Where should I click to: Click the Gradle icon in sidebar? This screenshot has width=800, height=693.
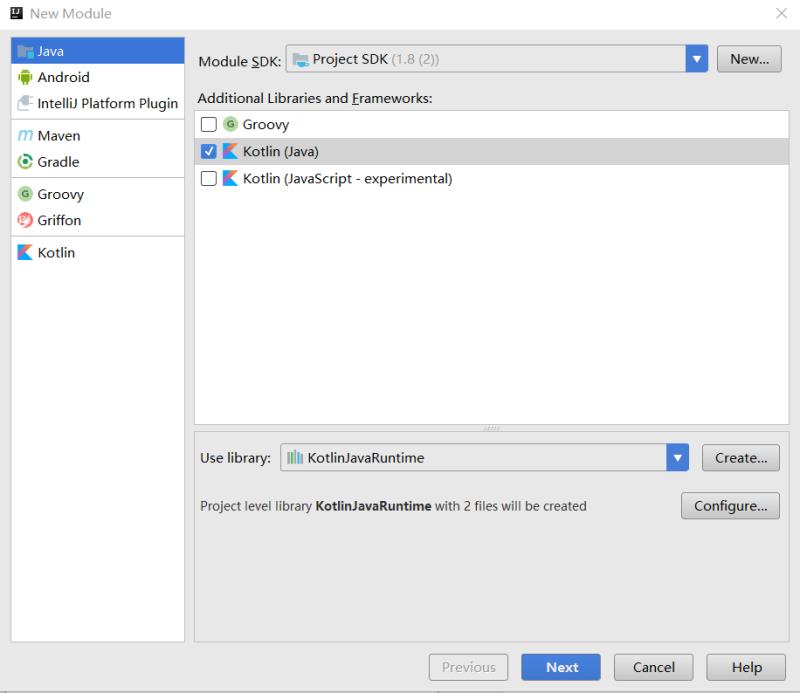click(25, 162)
